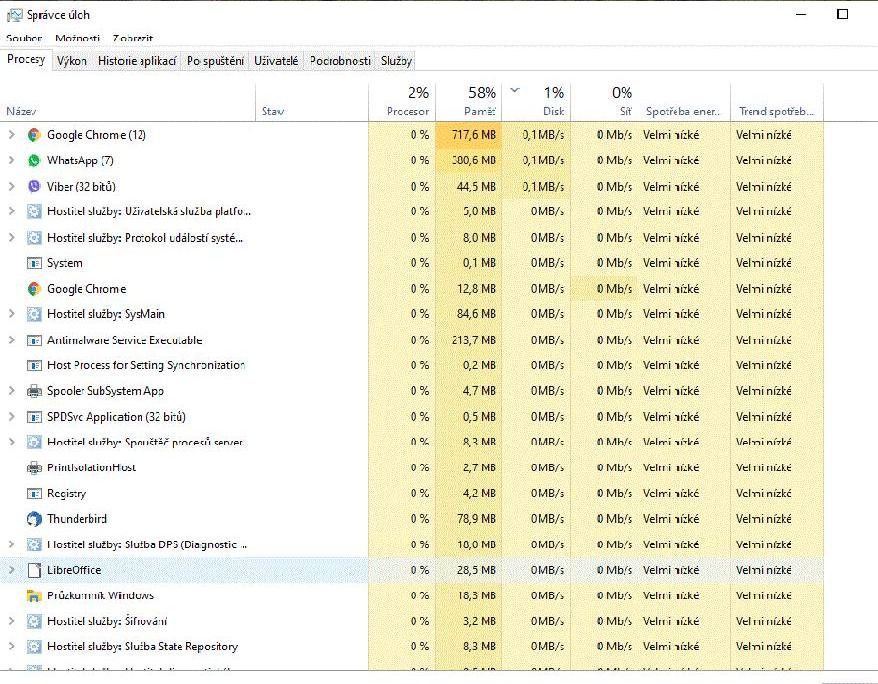Select the Průzkumník Windows row name
This screenshot has height=684, width=878.
pyautogui.click(x=100, y=596)
